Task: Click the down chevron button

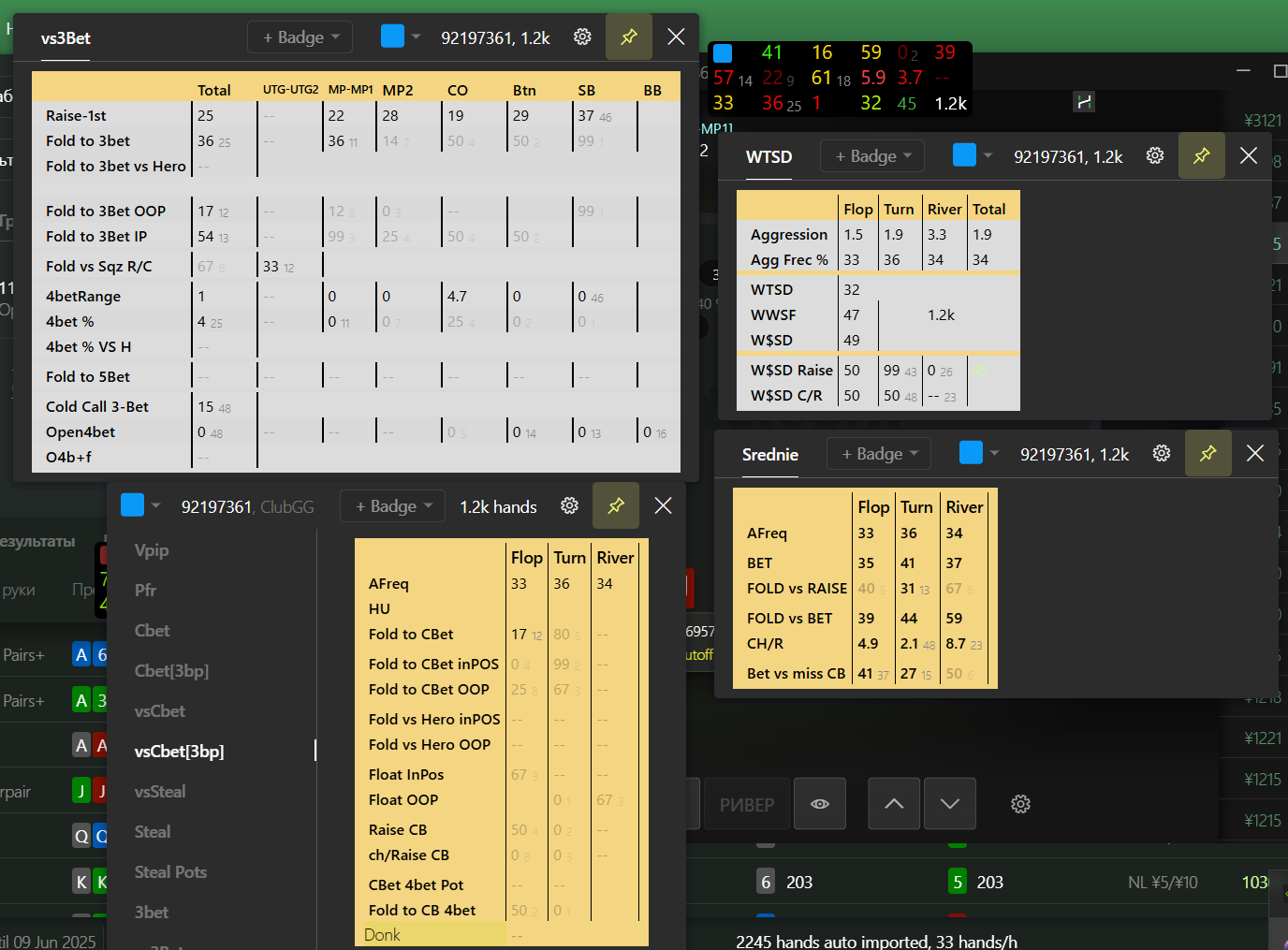Action: (x=950, y=804)
